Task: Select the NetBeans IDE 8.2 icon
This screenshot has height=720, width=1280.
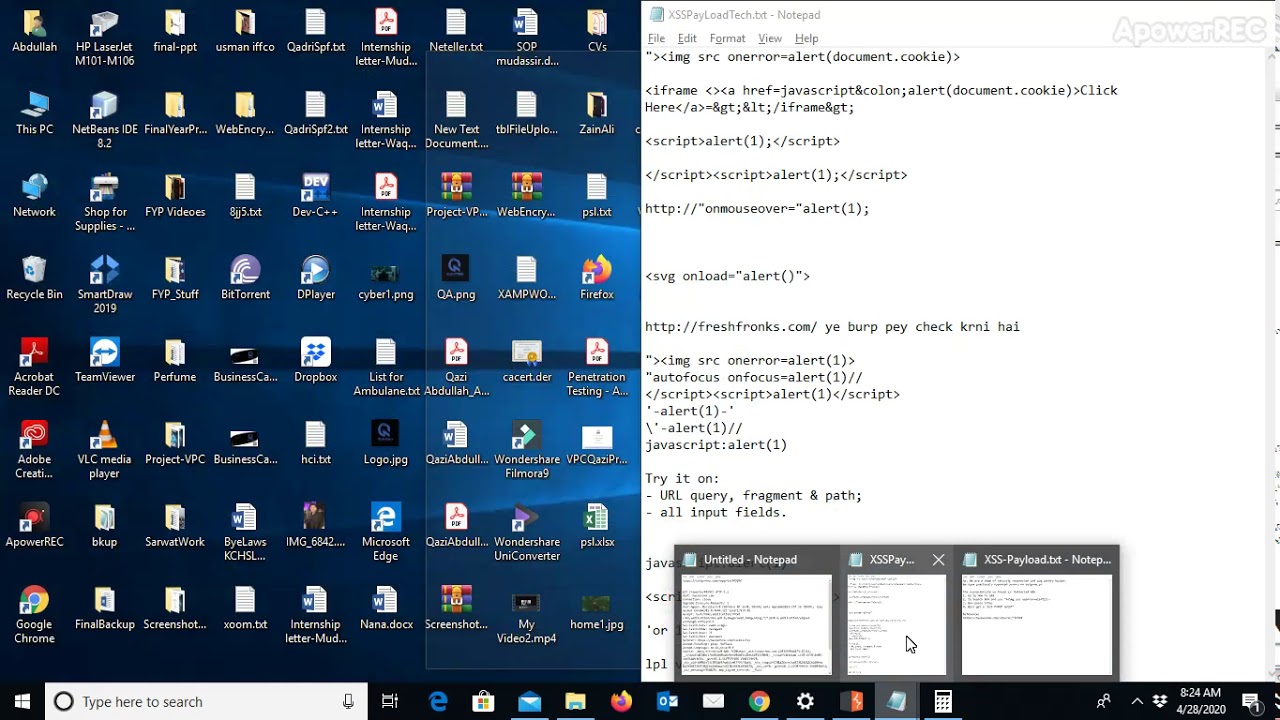Action: tap(104, 119)
